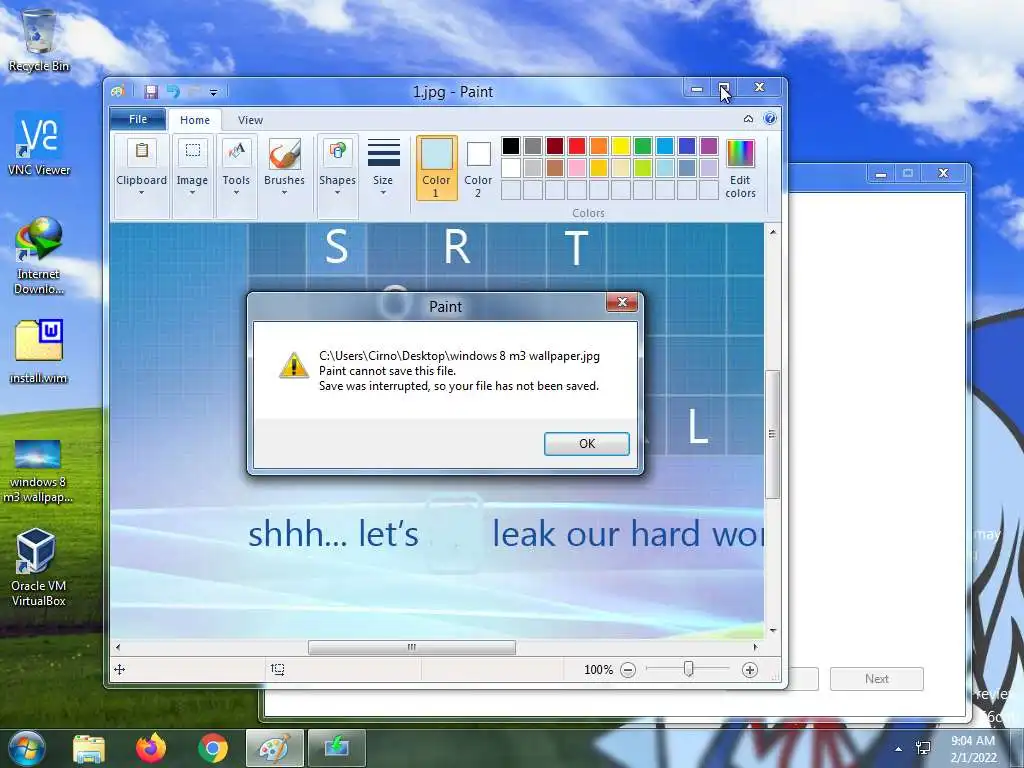Click the 100% zoom level text
Image resolution: width=1024 pixels, height=768 pixels.
click(x=598, y=669)
